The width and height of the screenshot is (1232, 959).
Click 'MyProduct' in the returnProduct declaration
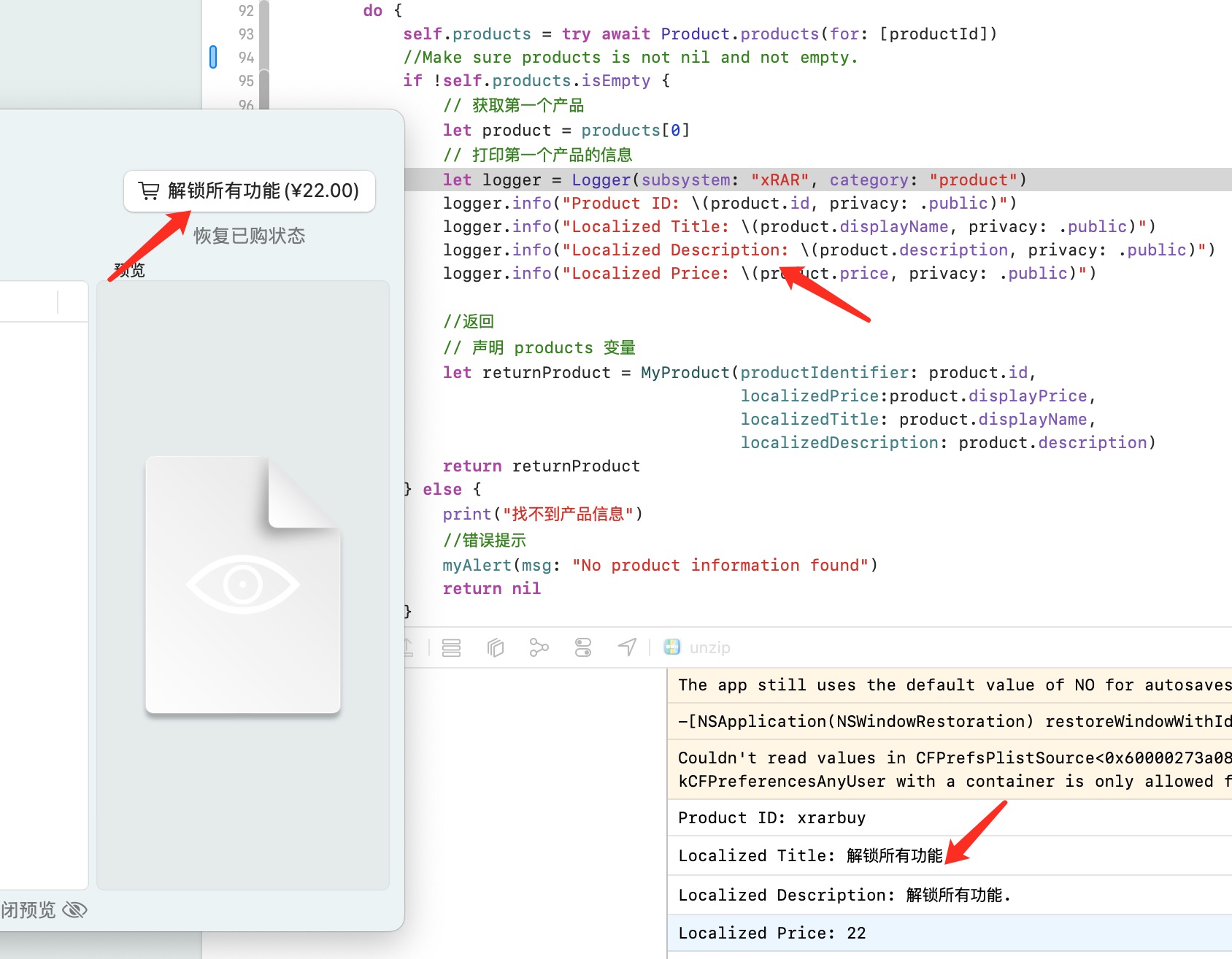click(685, 373)
